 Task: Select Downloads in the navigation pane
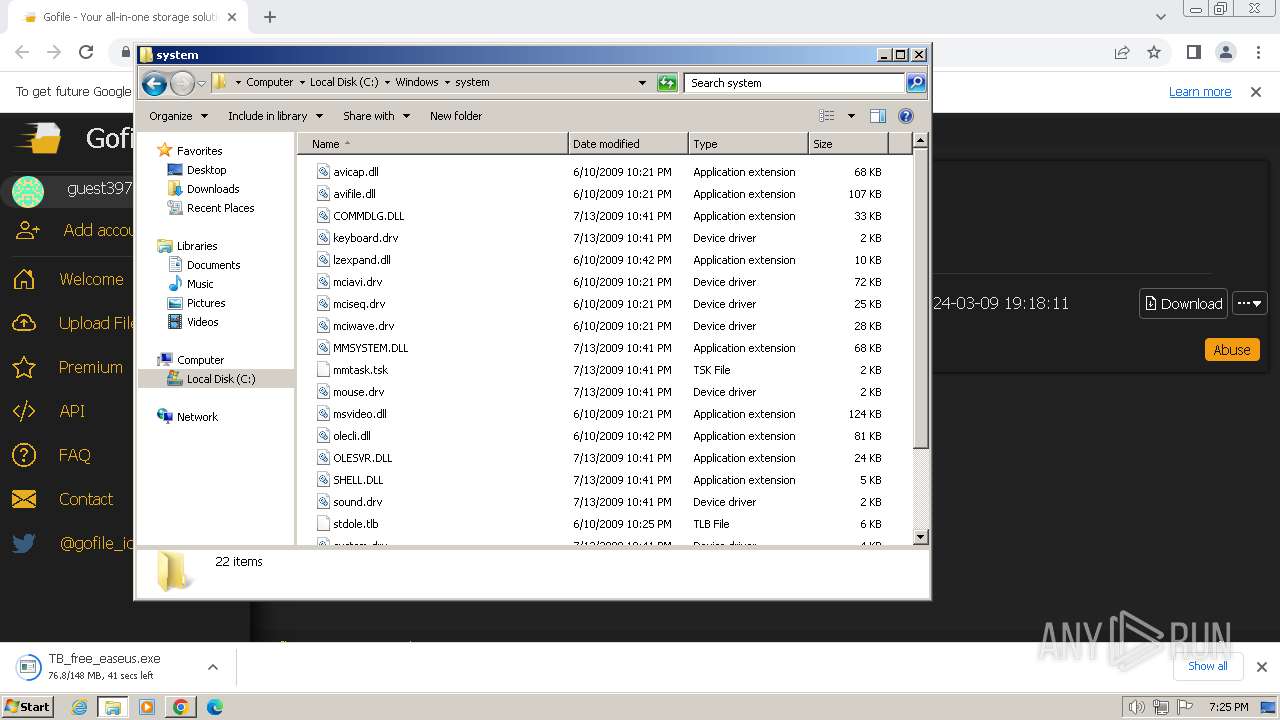(212, 189)
